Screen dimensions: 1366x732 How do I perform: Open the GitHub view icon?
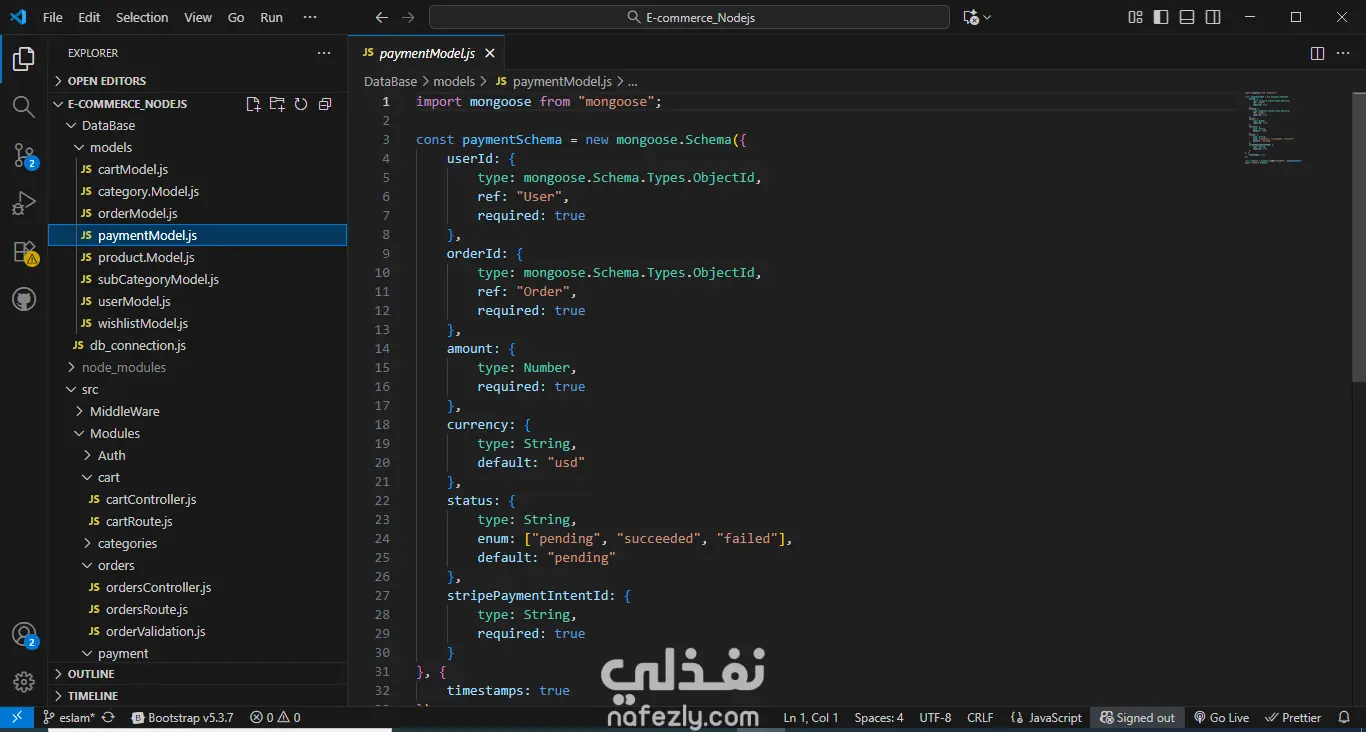[23, 299]
